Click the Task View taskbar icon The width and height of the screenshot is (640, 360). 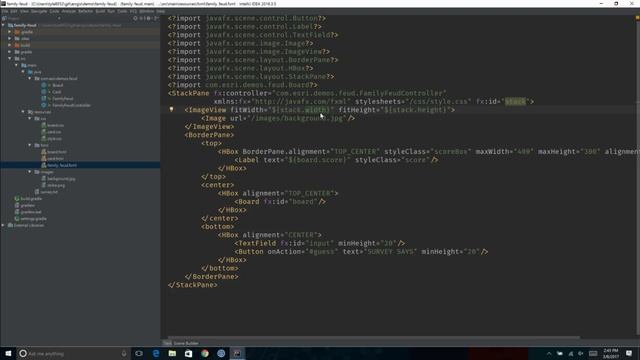coord(139,353)
